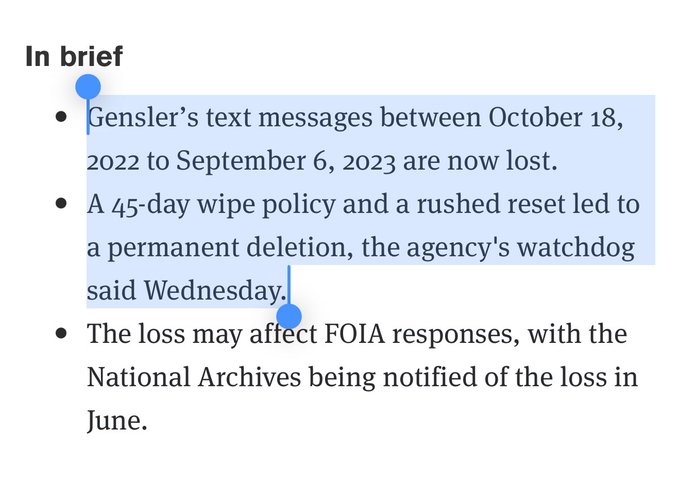
Task: Click the bullet dot before "The loss may"
Action: (x=62, y=332)
